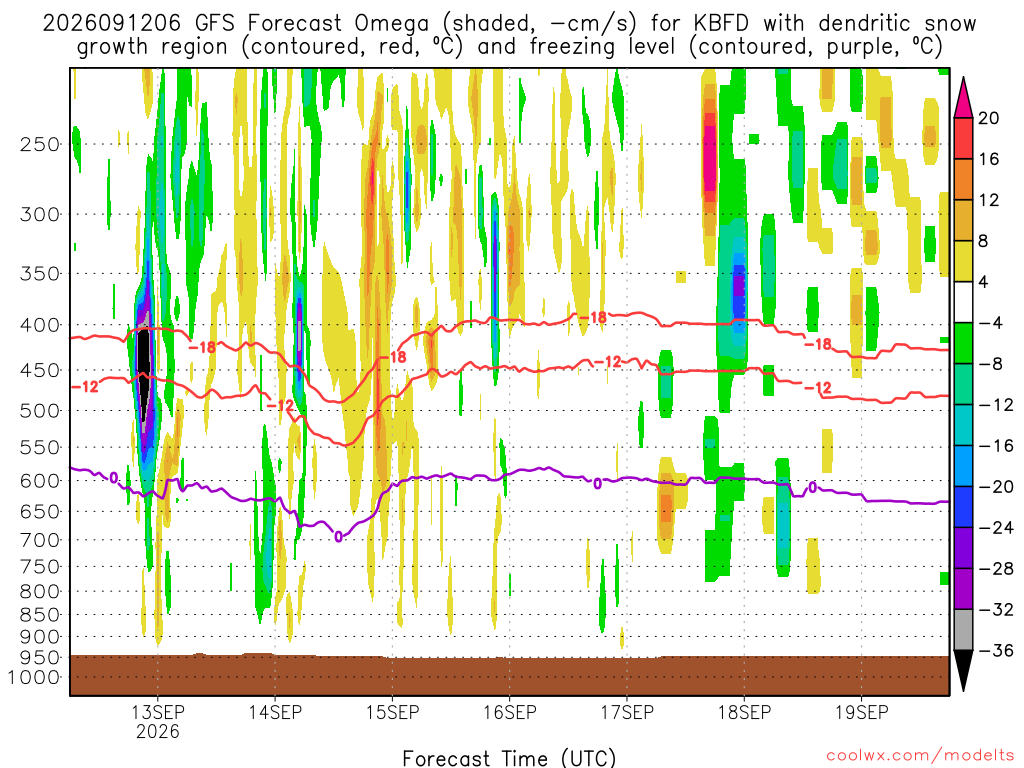
Task: Click the red -12 label at left edge
Action: coord(85,387)
